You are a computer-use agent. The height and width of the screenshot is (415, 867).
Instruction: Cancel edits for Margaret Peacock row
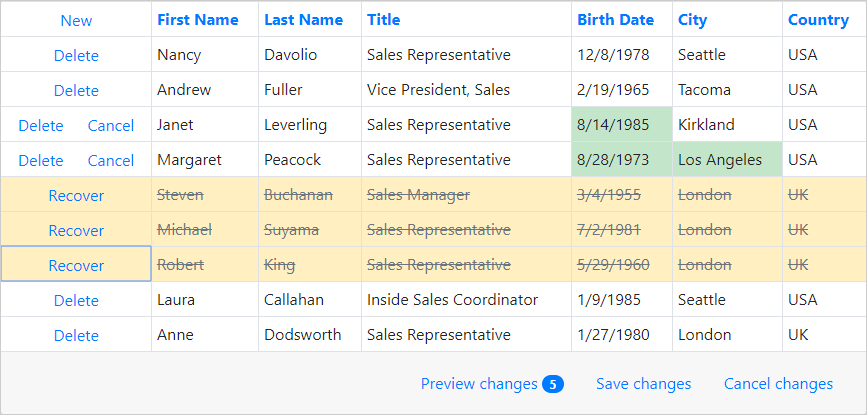(111, 160)
